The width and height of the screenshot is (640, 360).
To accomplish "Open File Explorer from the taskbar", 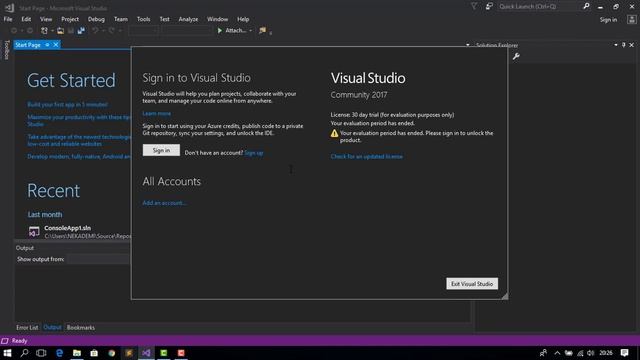I will tap(77, 353).
